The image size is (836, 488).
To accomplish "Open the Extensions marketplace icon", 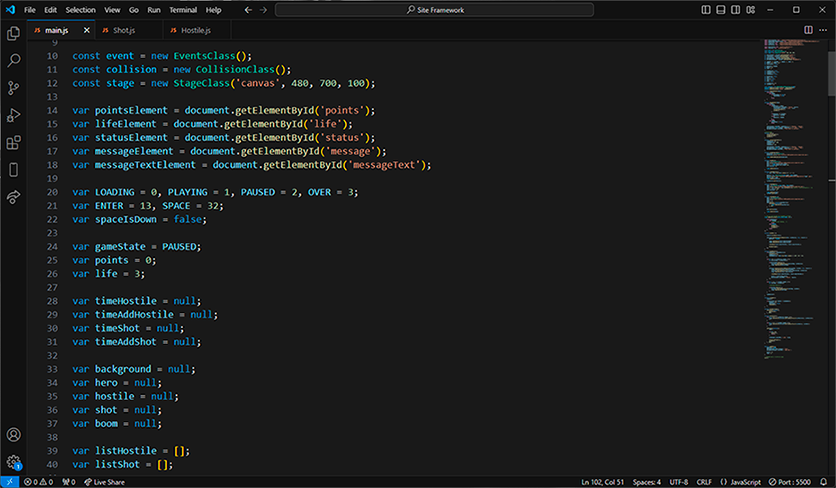I will click(x=14, y=143).
